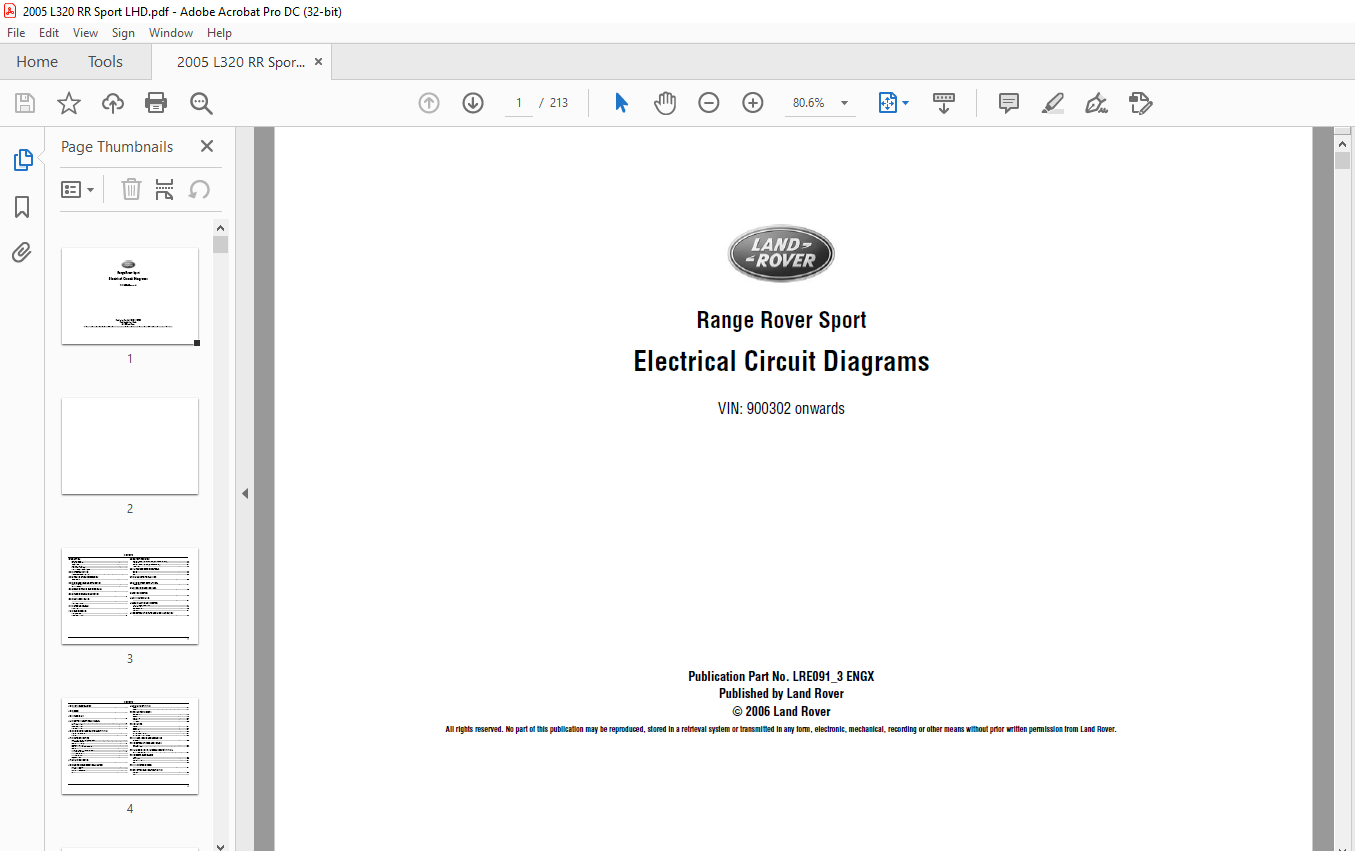The image size is (1355, 851).
Task: Open the View menu
Action: coord(86,33)
